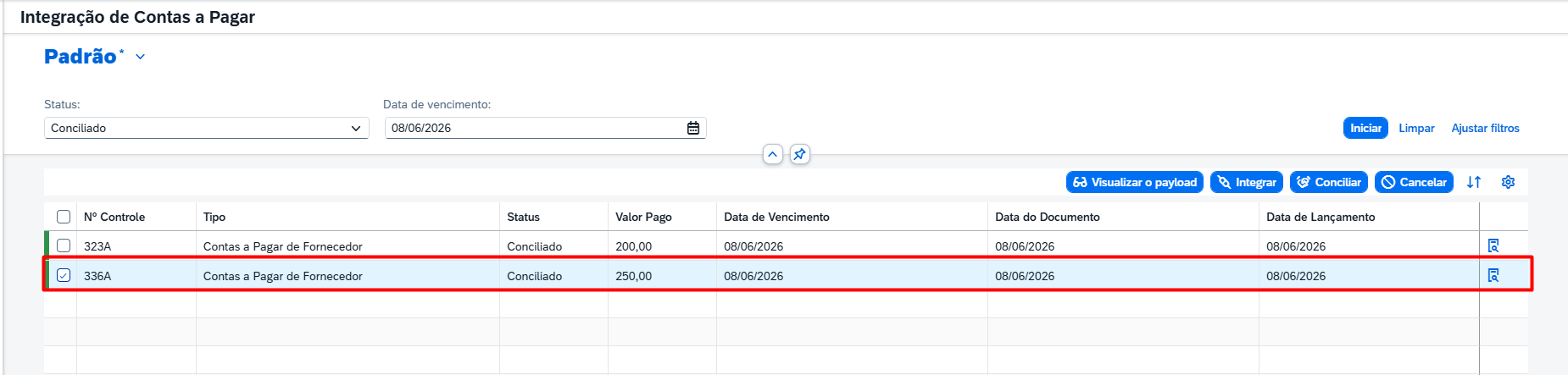This screenshot has width=1568, height=375.
Task: Open document details icon for row 323A
Action: [1493, 245]
